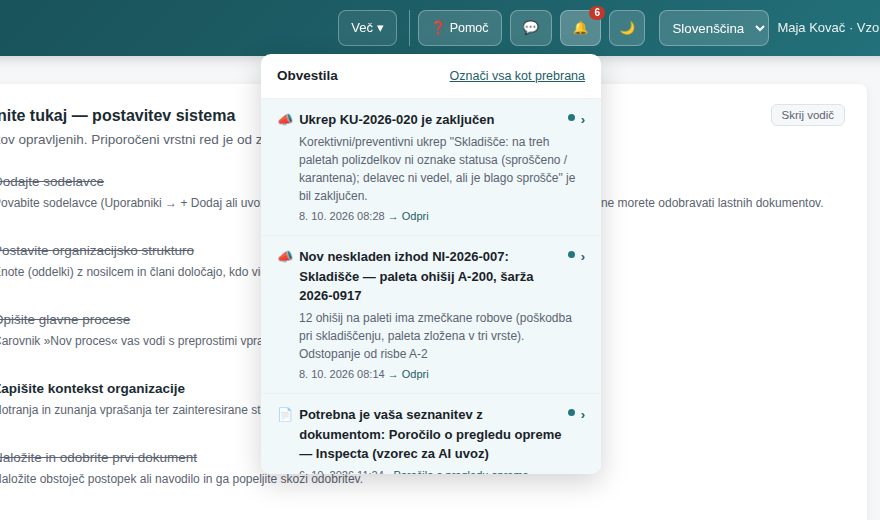Click megaphone icon of Ukrep KU-2026-020 notification
This screenshot has width=880, height=520.
tap(285, 119)
